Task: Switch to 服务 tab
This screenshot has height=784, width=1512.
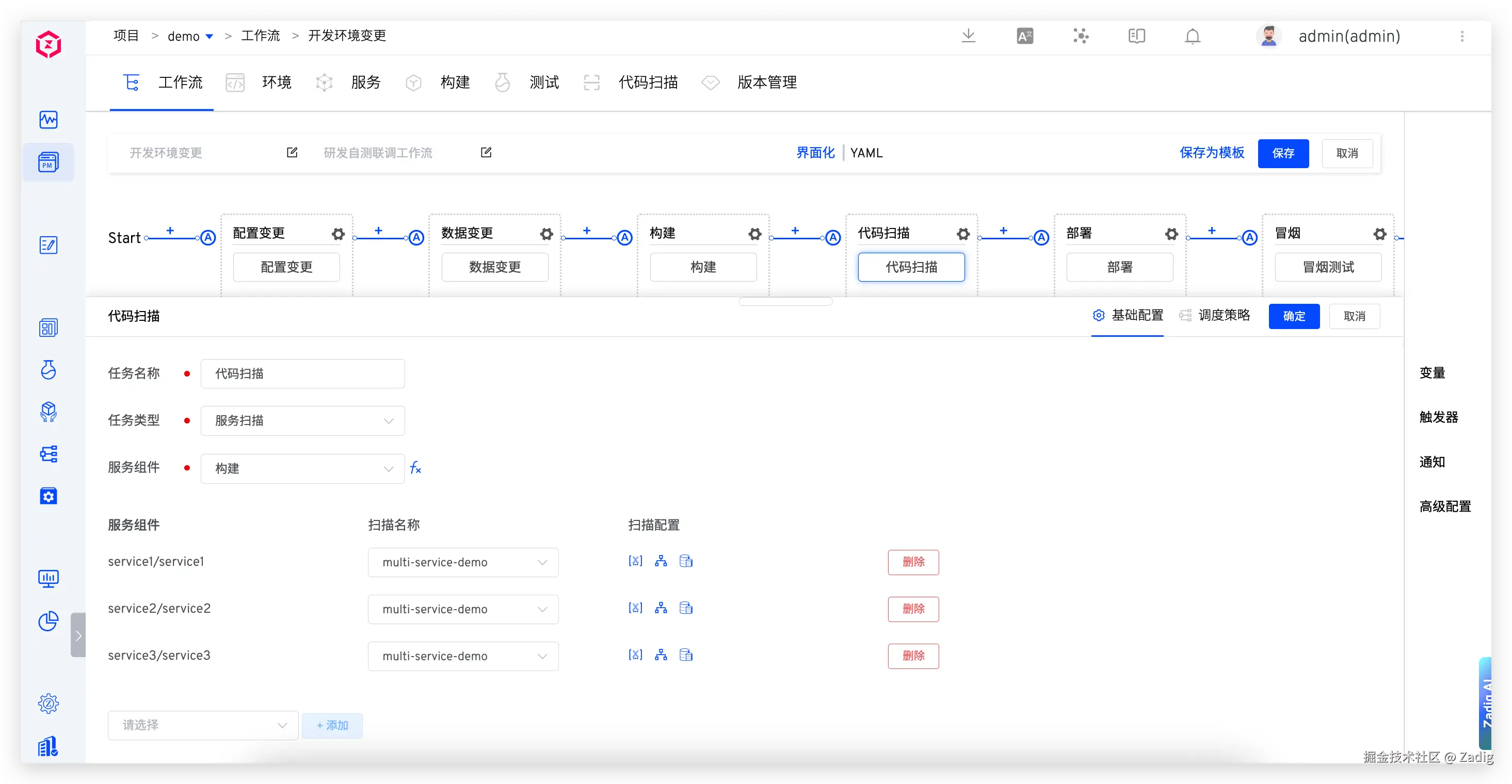Action: click(349, 82)
